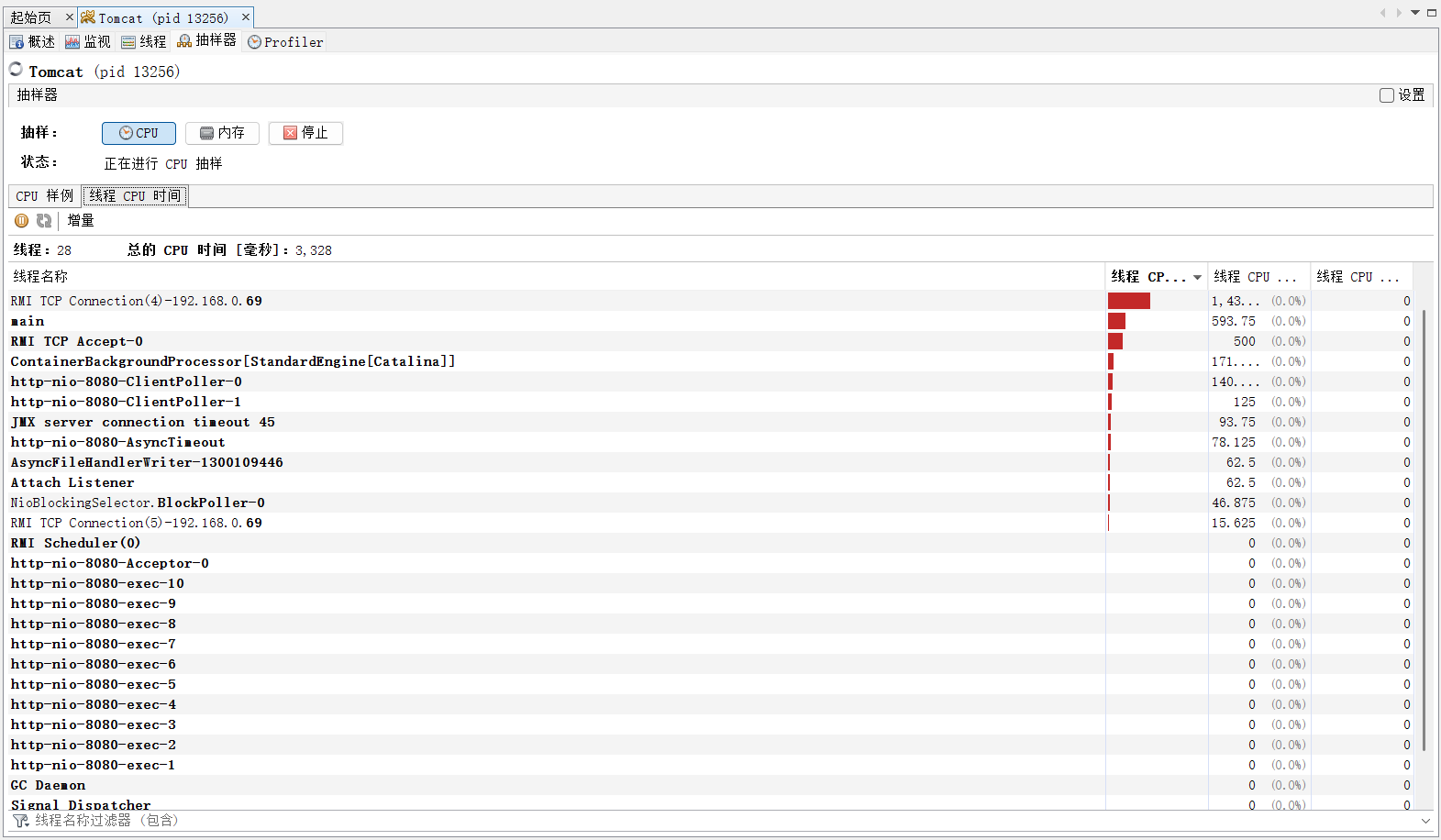Open the 概述 tab
The height and width of the screenshot is (840, 1441).
point(32,41)
